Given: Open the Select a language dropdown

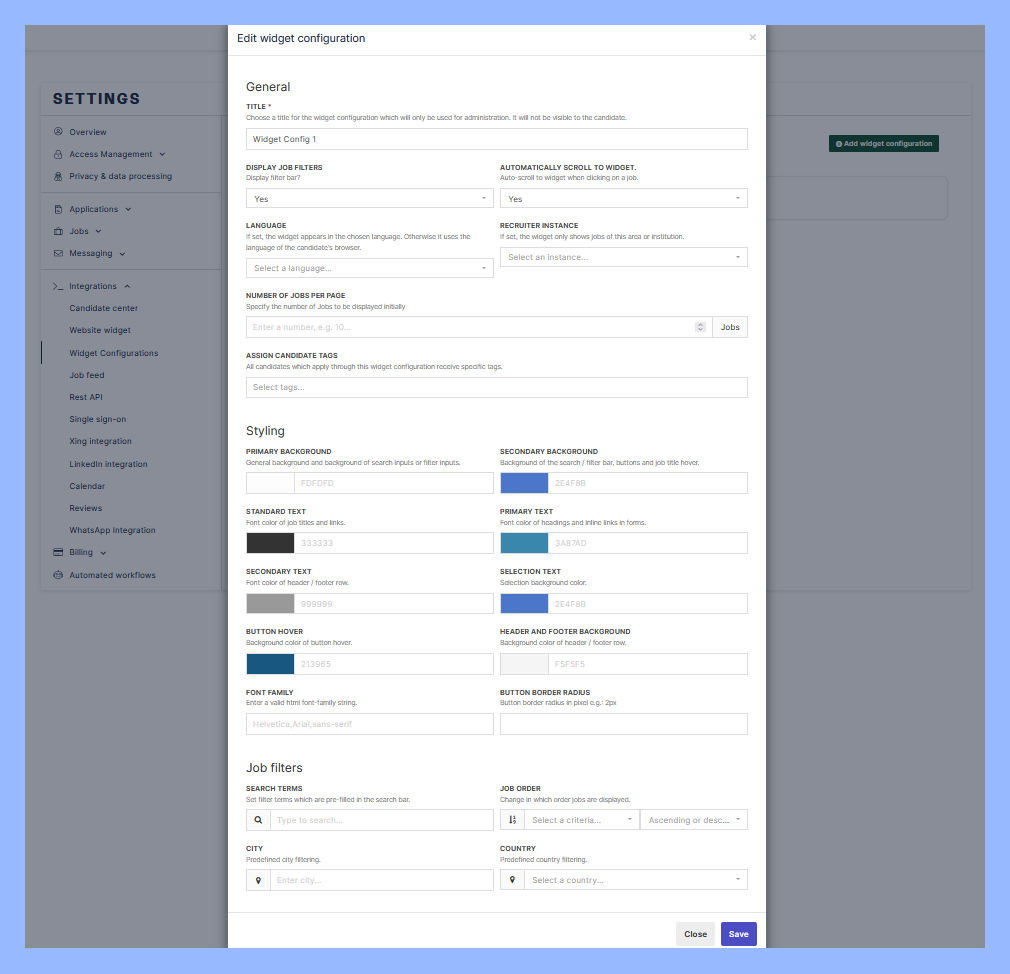Looking at the screenshot, I should coord(369,267).
